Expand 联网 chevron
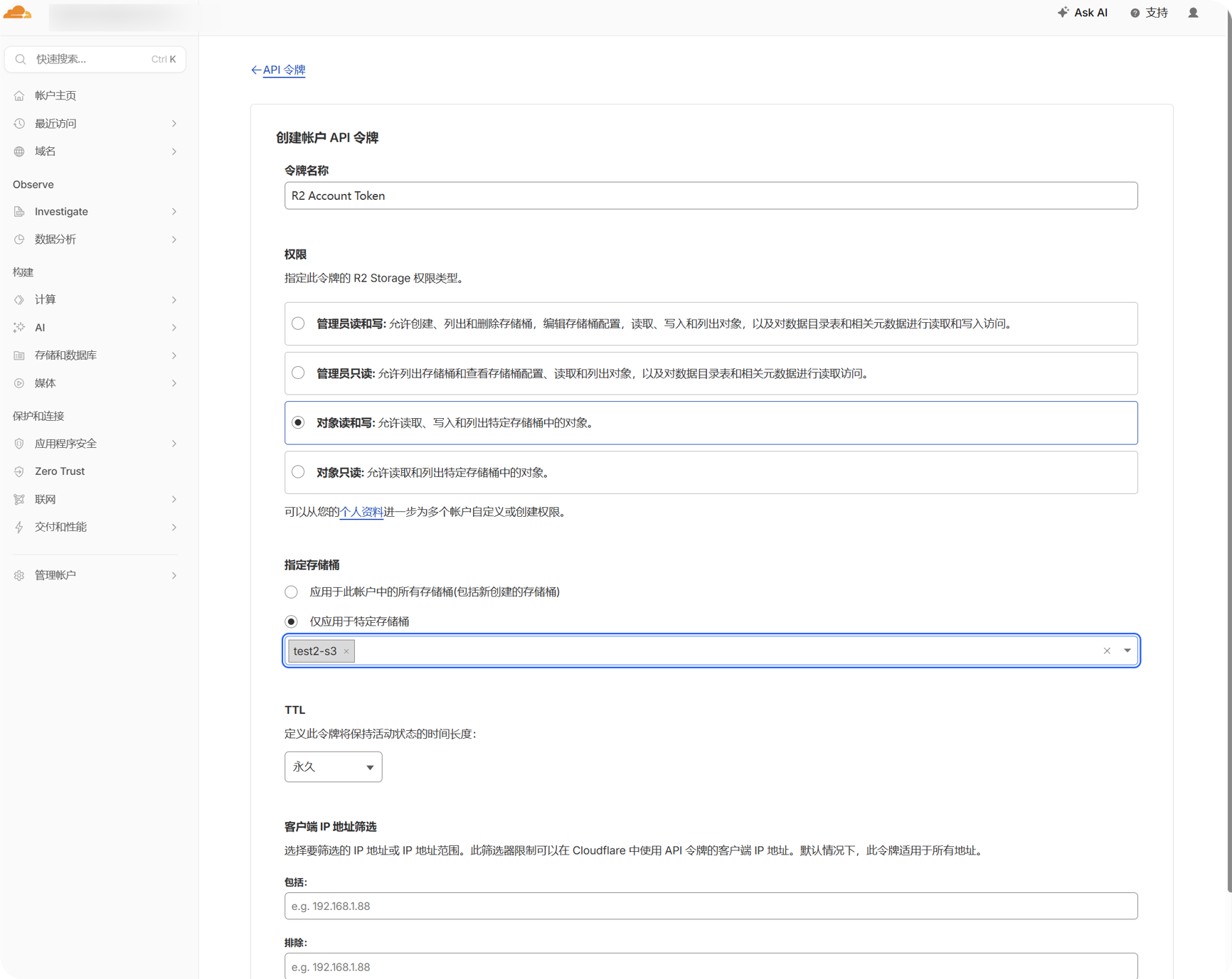The image size is (1232, 979). (174, 499)
